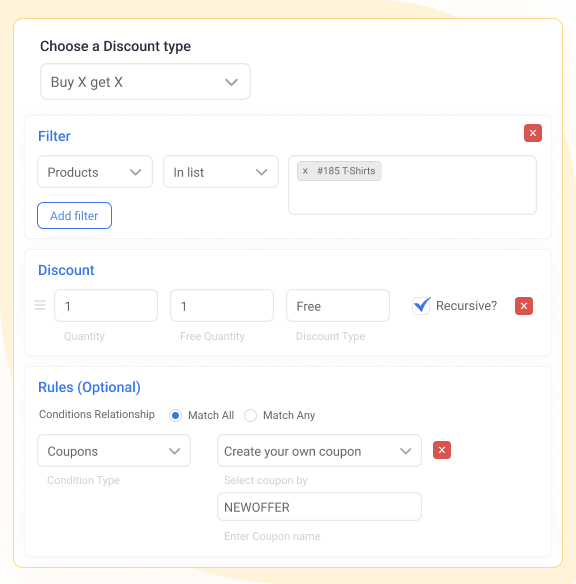Expand the Products filter dropdown

pos(95,172)
